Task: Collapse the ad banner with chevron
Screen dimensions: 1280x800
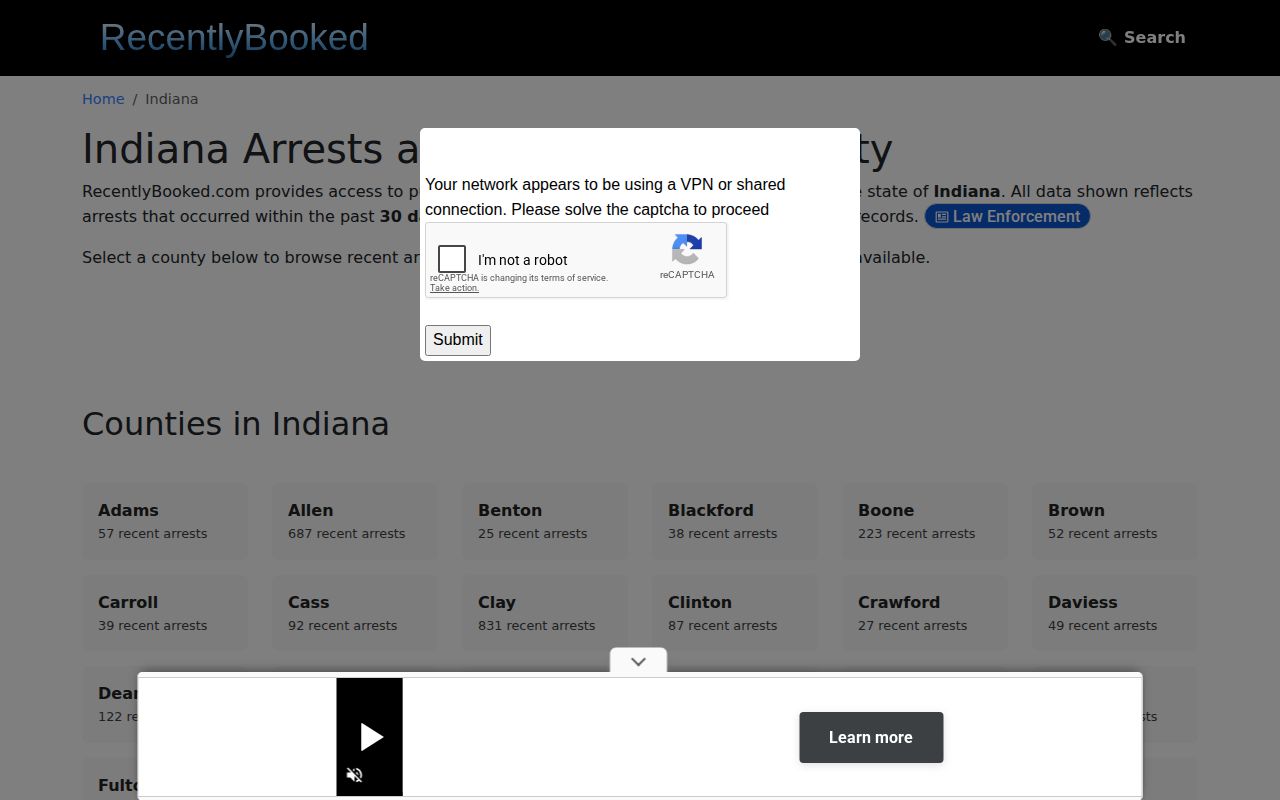Action: point(638,661)
